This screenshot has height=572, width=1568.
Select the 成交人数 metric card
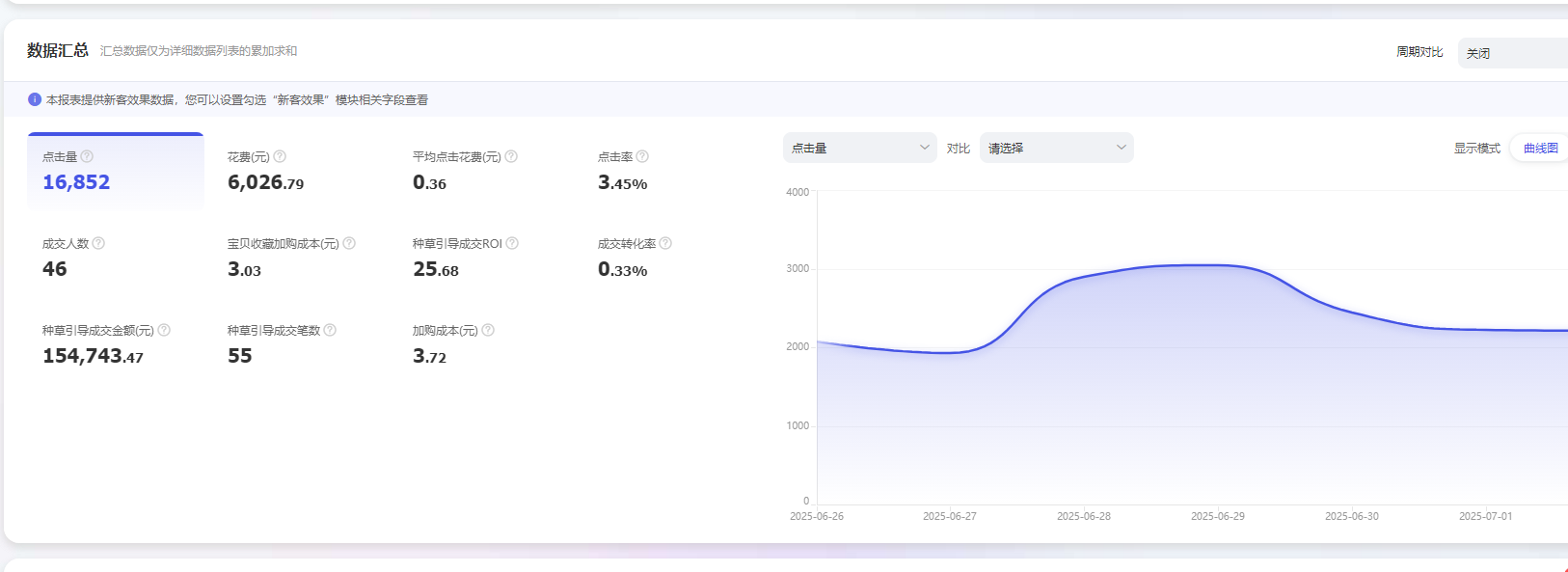116,258
